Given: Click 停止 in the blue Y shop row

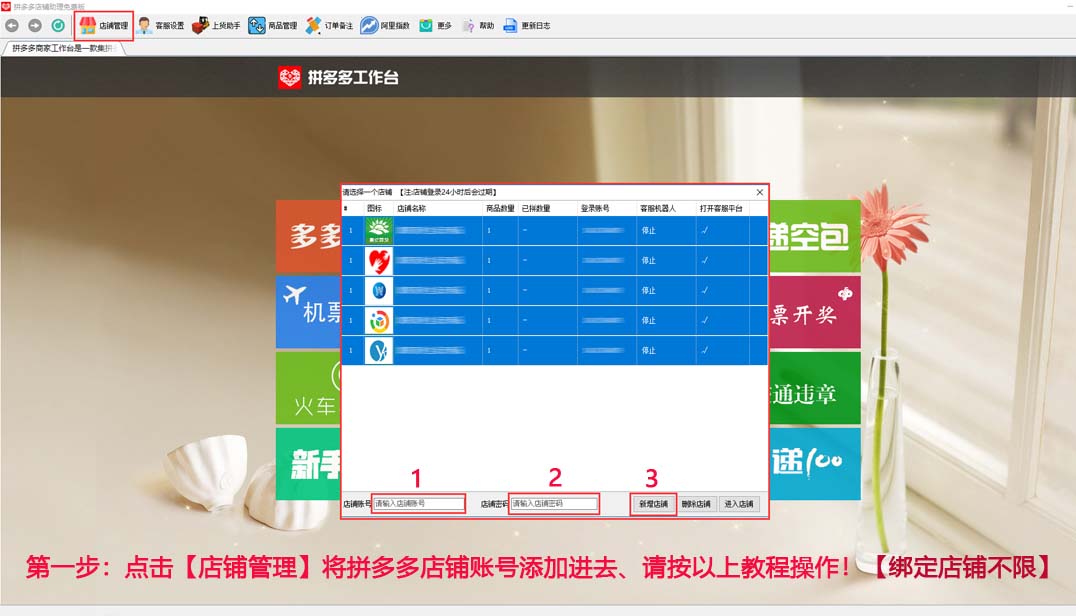Looking at the screenshot, I should click(x=648, y=351).
